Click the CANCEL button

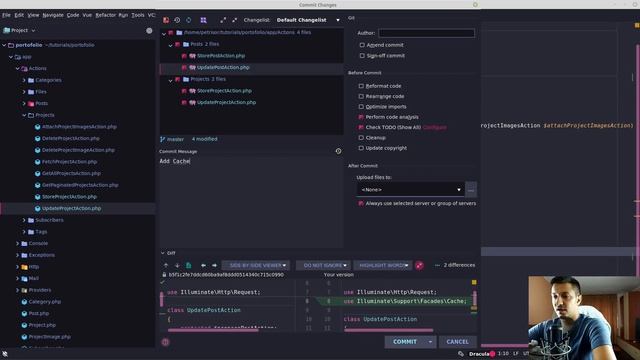pos(457,342)
